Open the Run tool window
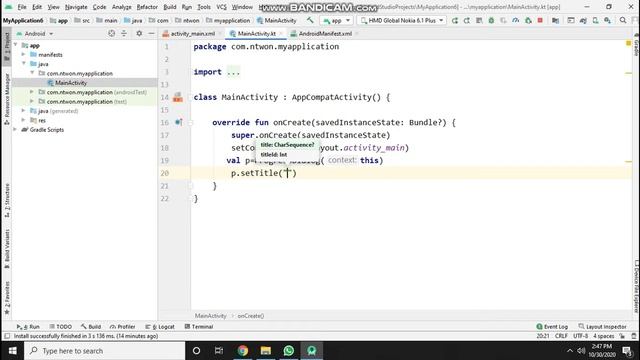640x360 pixels. click(28, 327)
